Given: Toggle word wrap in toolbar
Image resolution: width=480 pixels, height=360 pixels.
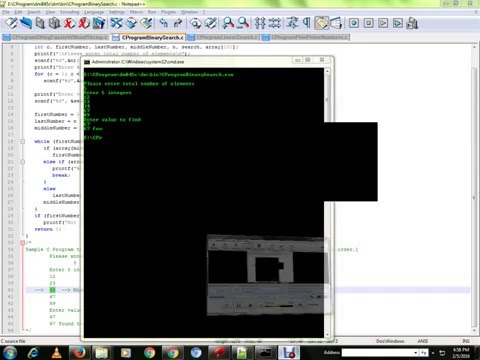Looking at the screenshot, I should click(x=292, y=23).
